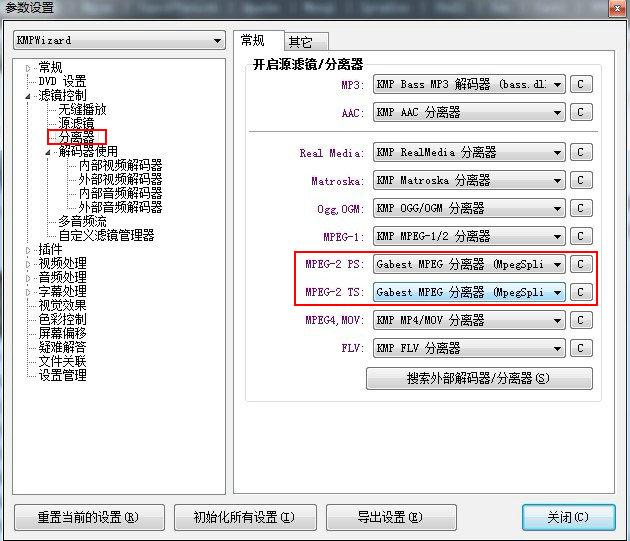Open the Ogg, OGM splitter dropdown
The width and height of the screenshot is (630, 541).
[469, 208]
